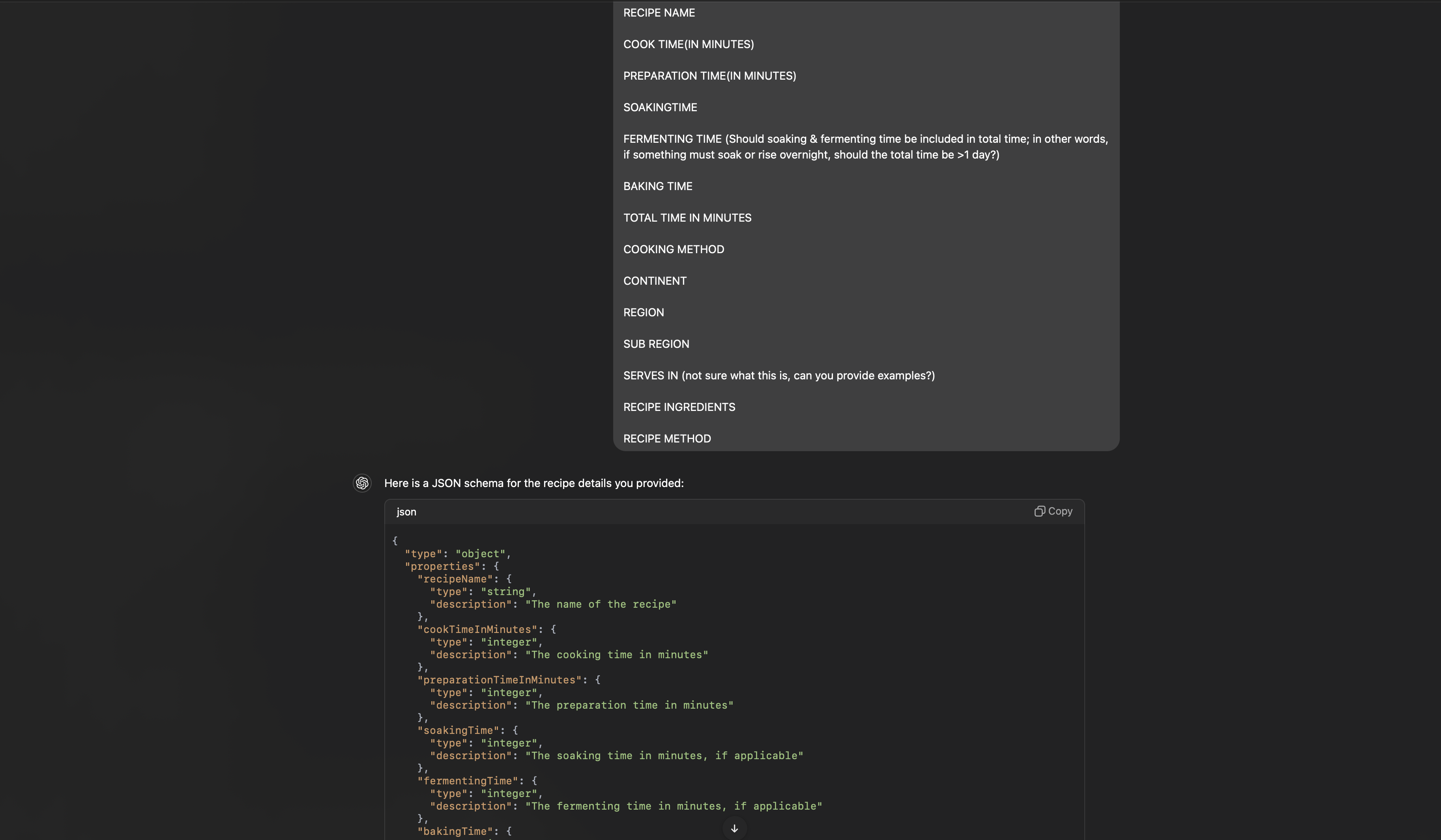1441x840 pixels.
Task: Click the "fermentingTime" key in code block
Action: pos(467,780)
